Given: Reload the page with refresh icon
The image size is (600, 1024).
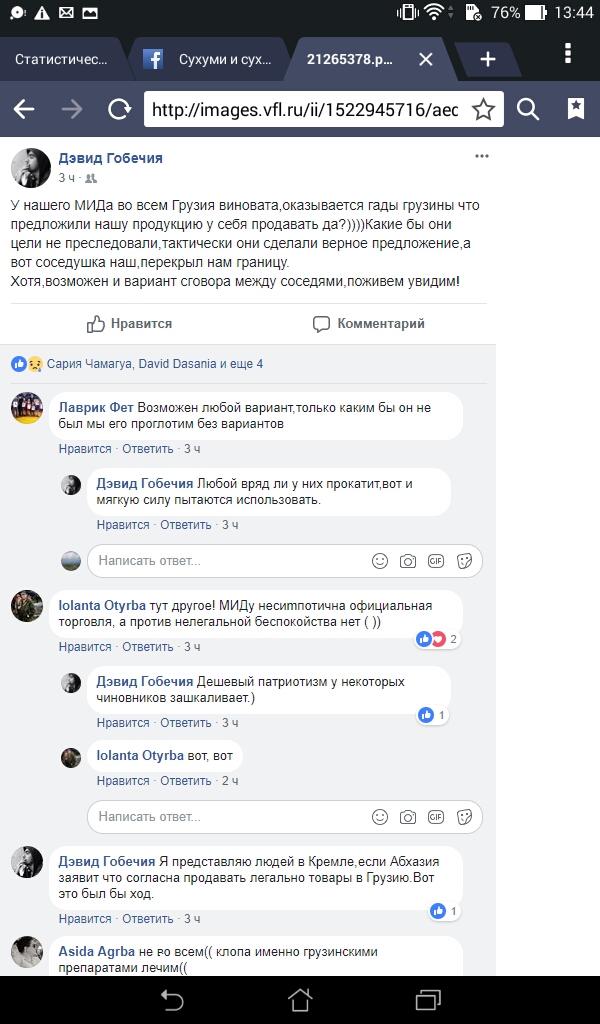Looking at the screenshot, I should click(119, 110).
